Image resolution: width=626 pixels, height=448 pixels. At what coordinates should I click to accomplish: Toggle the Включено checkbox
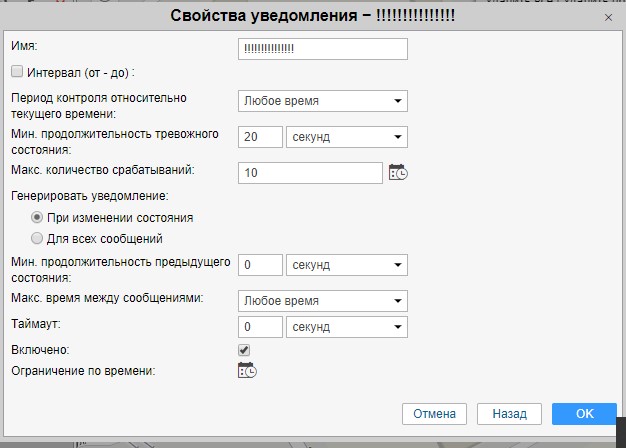244,350
